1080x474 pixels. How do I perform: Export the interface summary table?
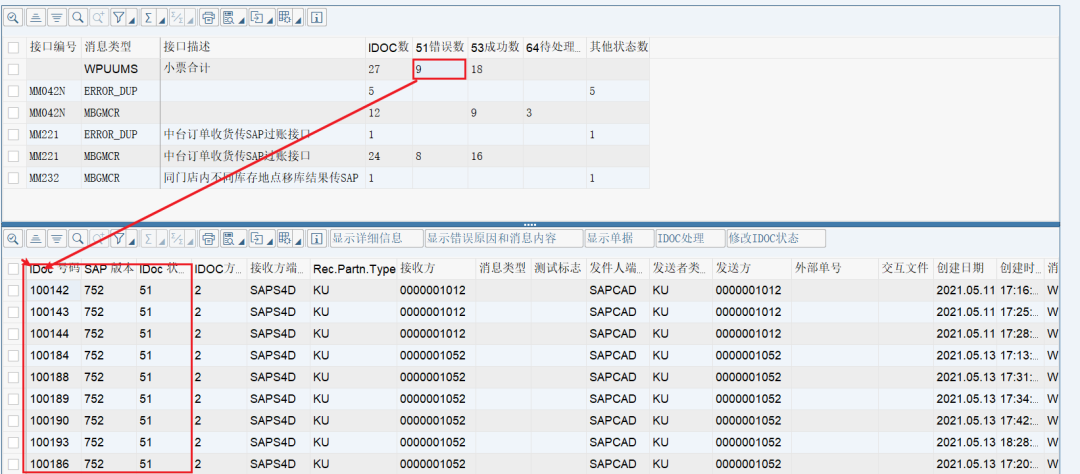258,17
